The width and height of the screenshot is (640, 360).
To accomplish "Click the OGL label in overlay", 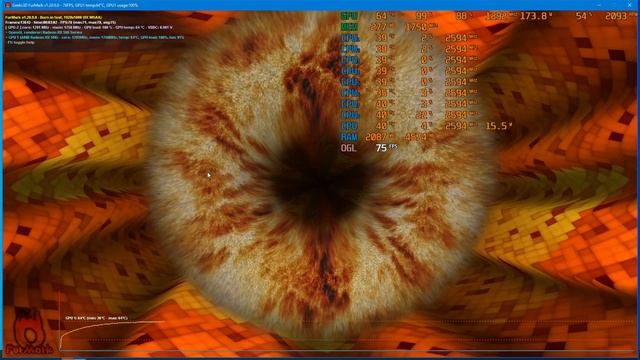I will (x=349, y=148).
